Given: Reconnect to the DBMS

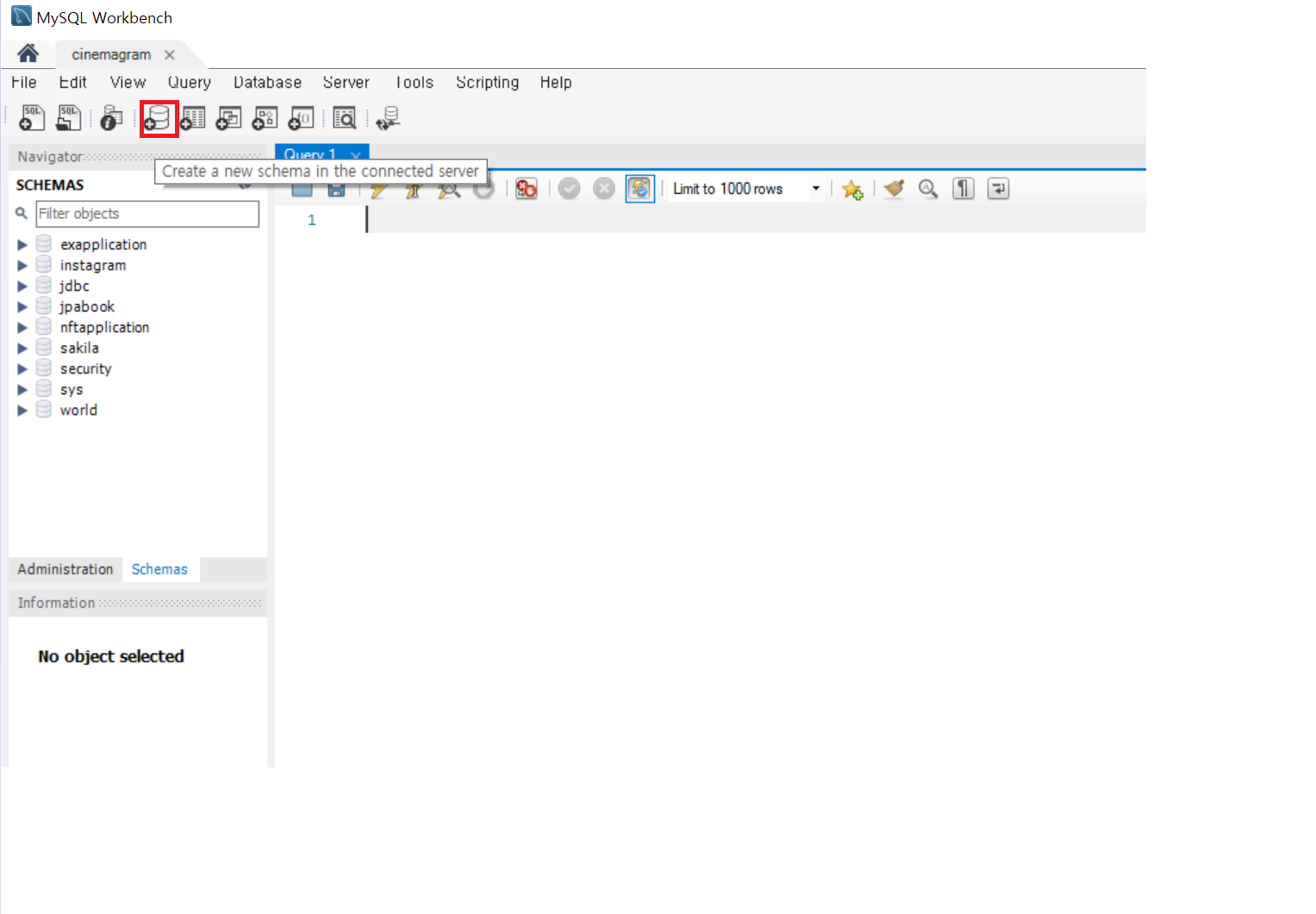Looking at the screenshot, I should click(389, 118).
